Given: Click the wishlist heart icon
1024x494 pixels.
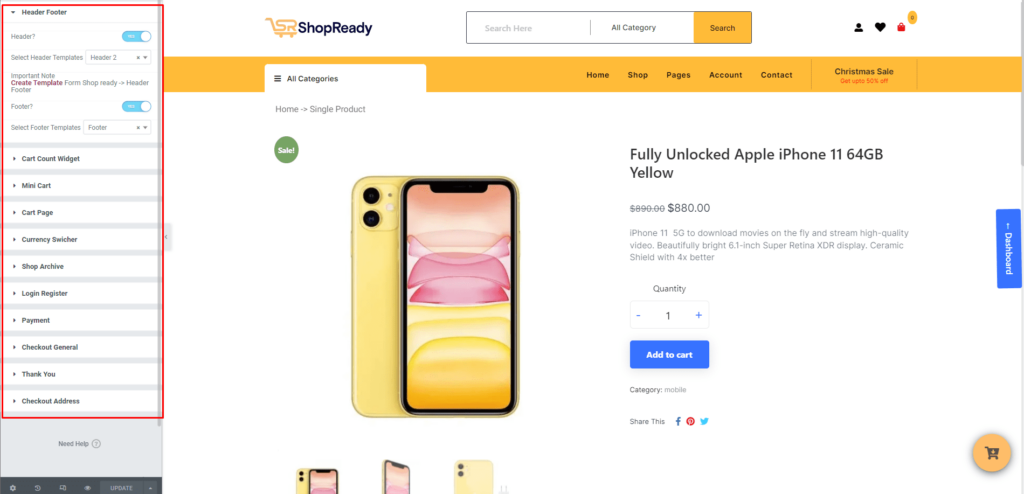Looking at the screenshot, I should pos(880,27).
